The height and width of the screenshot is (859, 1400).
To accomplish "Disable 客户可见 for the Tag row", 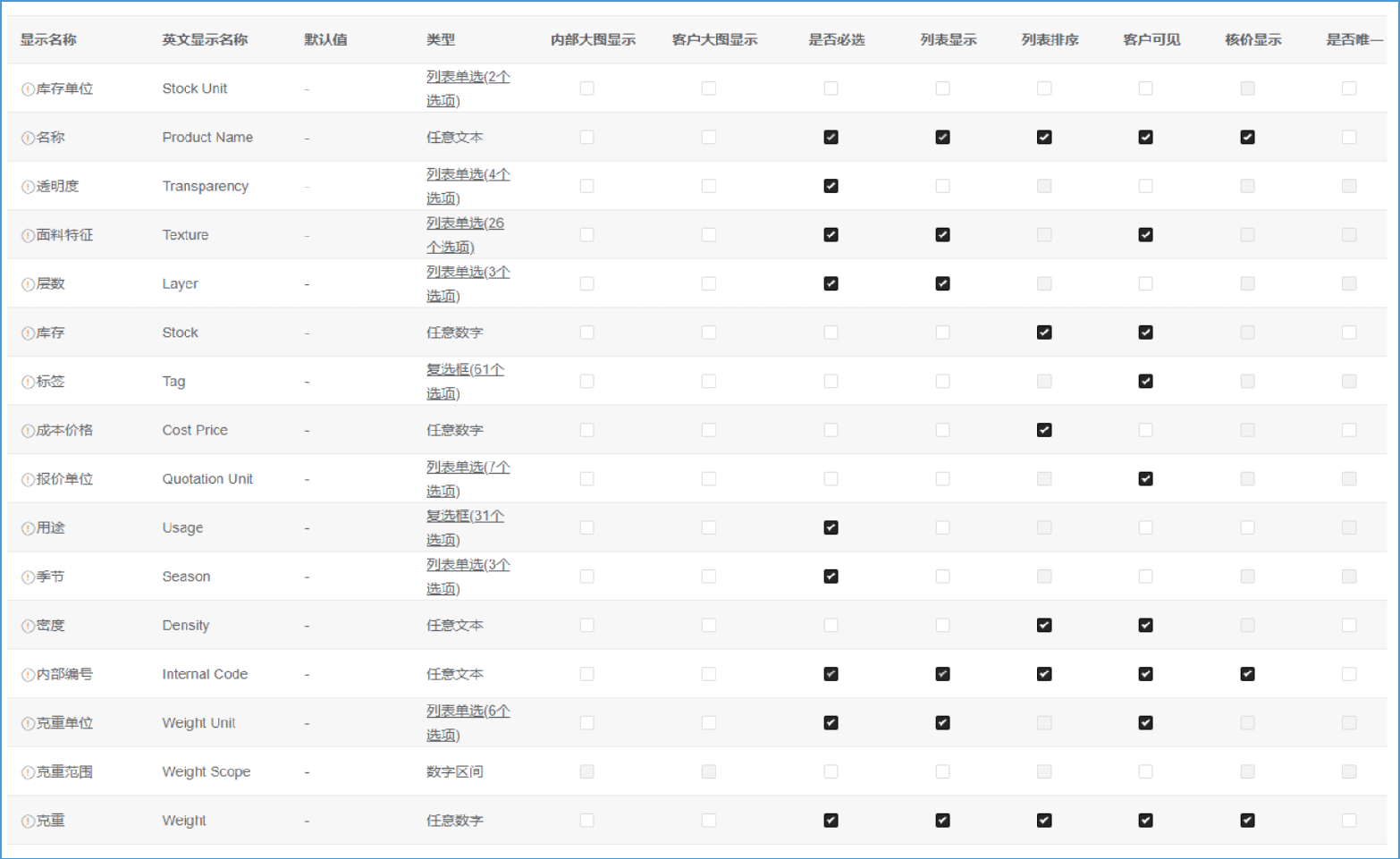I will [x=1145, y=381].
